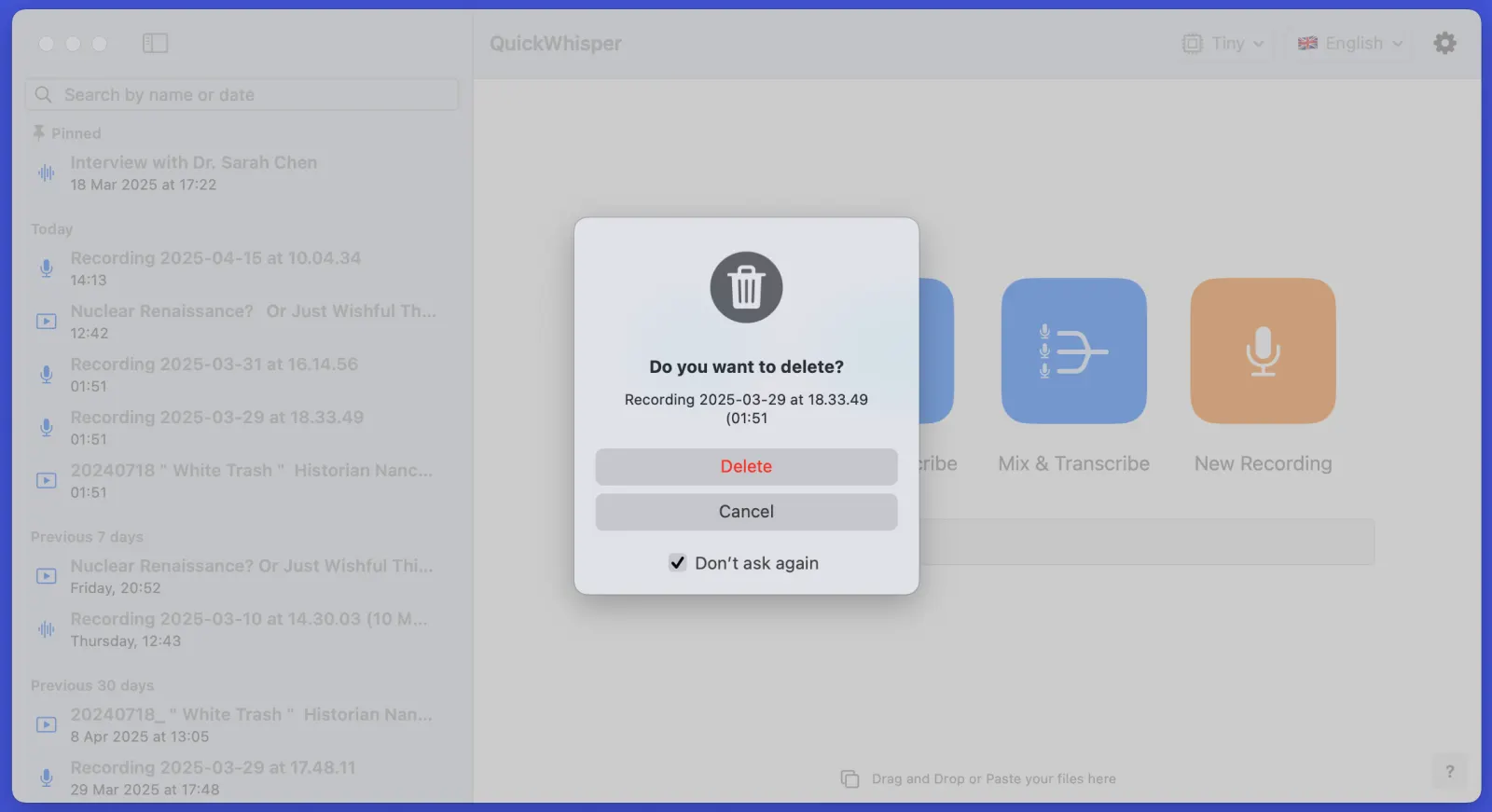Click the chip icon beside Tiny
Screen dimensions: 1492x812
pos(1192,43)
